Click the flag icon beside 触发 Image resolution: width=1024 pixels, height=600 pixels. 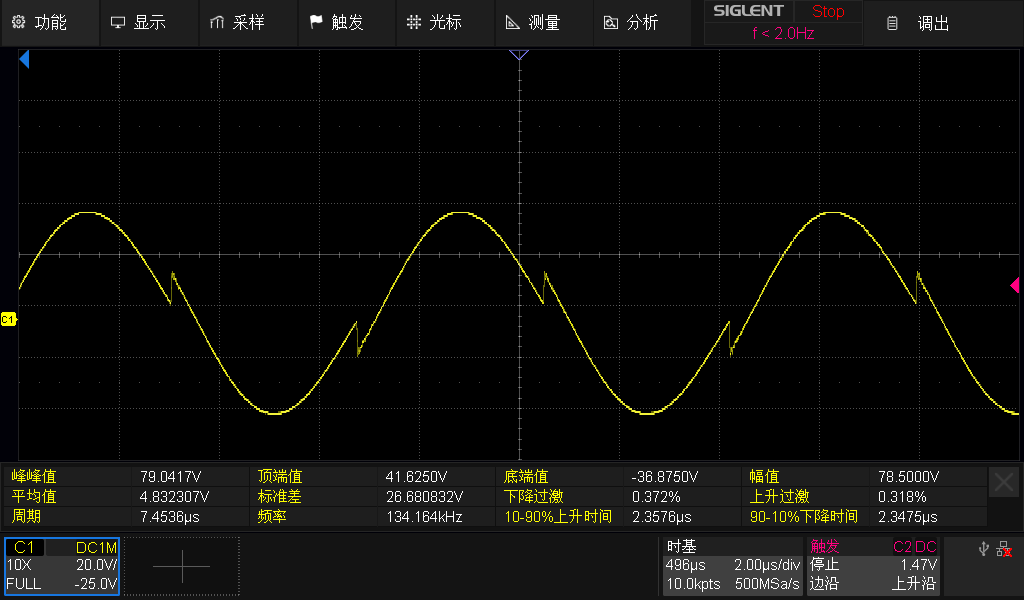(x=316, y=22)
